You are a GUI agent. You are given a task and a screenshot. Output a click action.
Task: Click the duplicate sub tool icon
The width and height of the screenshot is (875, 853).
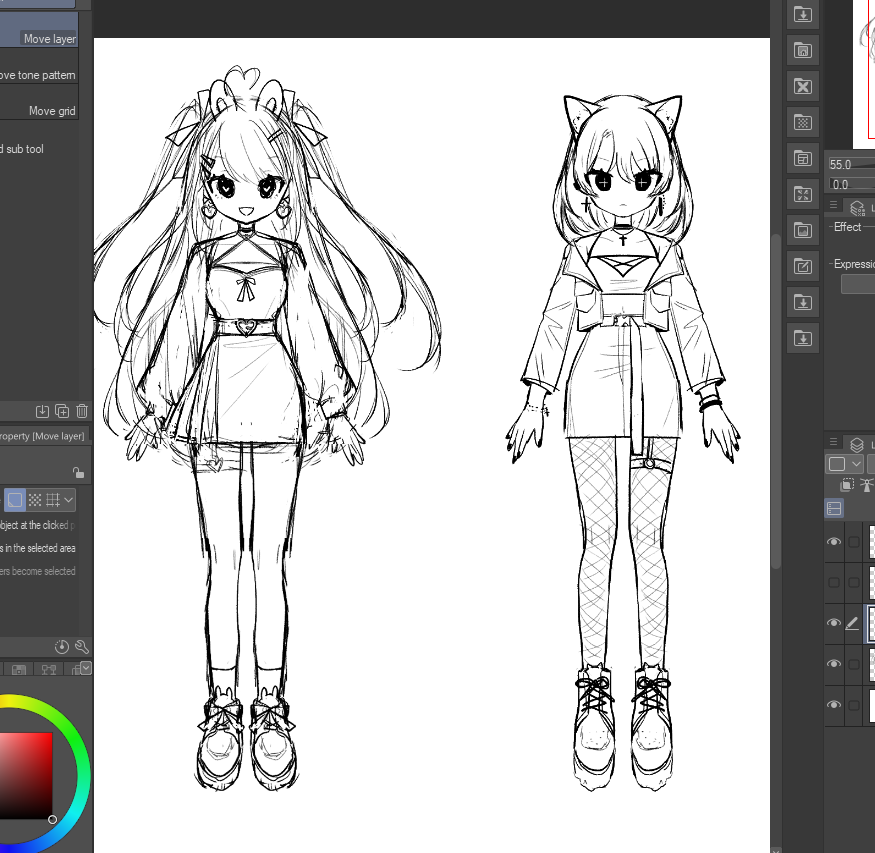[x=62, y=411]
